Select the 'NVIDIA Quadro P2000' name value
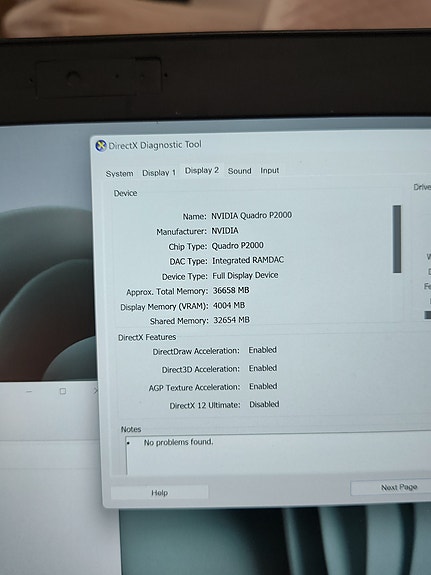The image size is (431, 575). tap(252, 215)
